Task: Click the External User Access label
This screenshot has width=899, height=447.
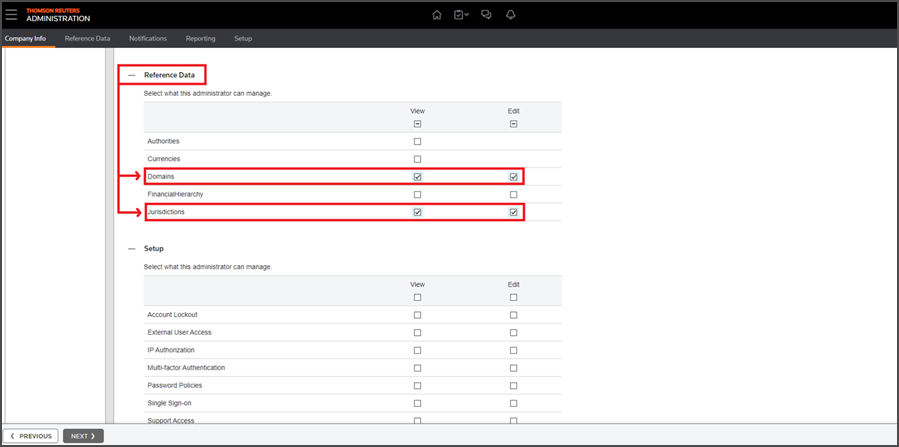Action: coord(179,332)
